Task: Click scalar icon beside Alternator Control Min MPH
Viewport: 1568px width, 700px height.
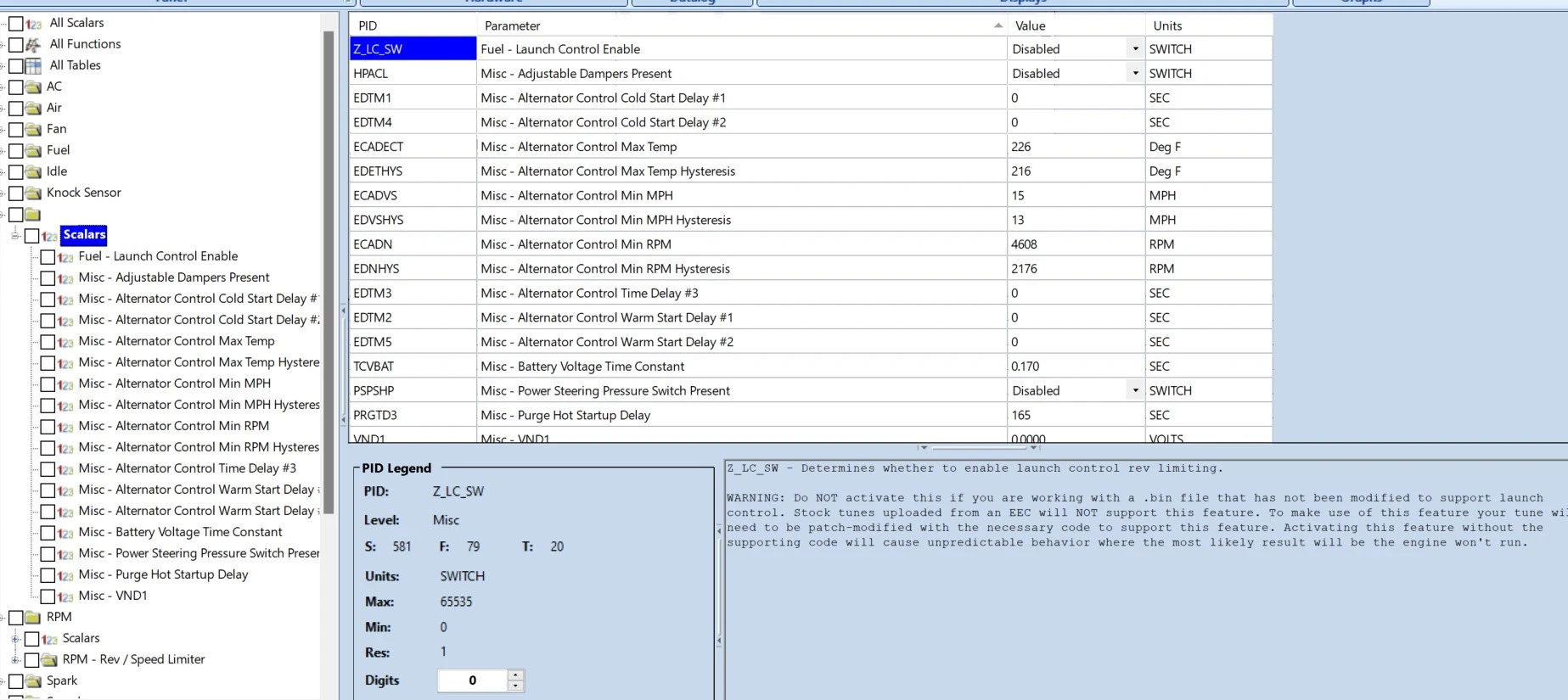Action: [65, 384]
